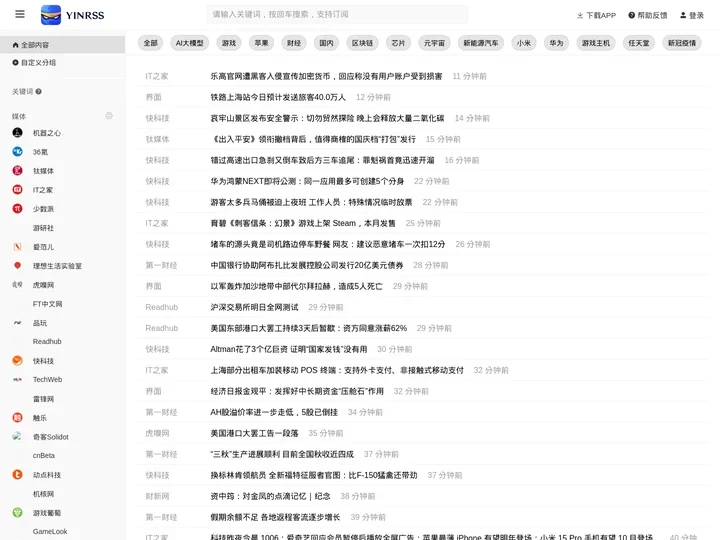The image size is (720, 540).
Task: Select 机核网 in the media list
Action: click(x=43, y=494)
